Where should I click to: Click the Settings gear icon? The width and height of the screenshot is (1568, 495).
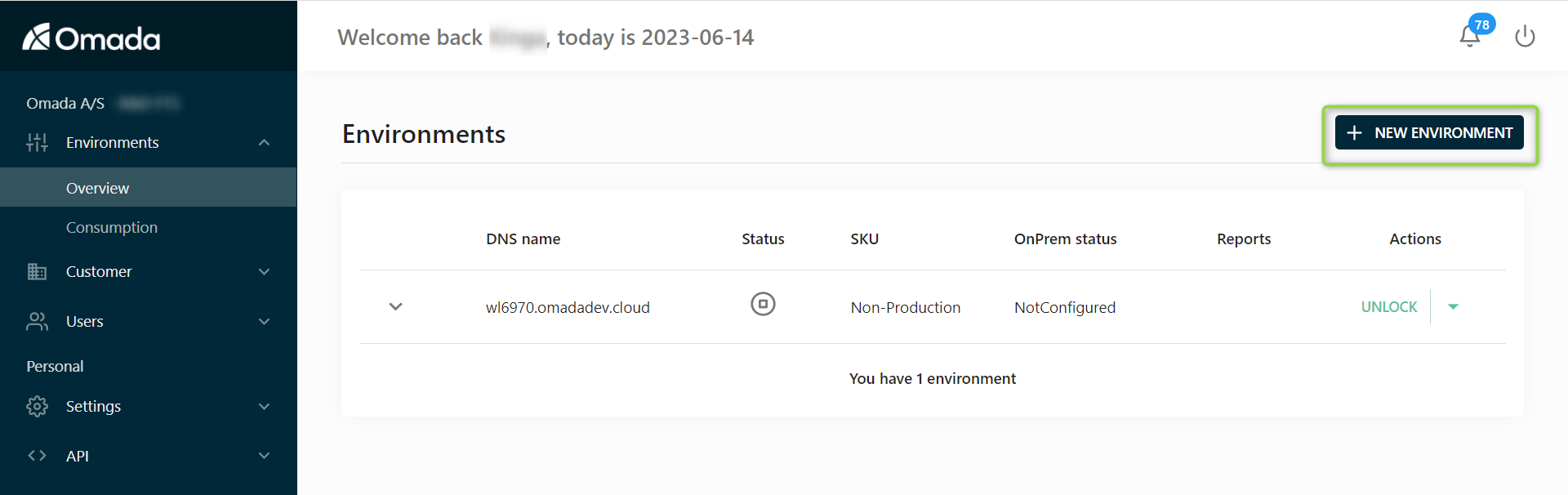37,406
